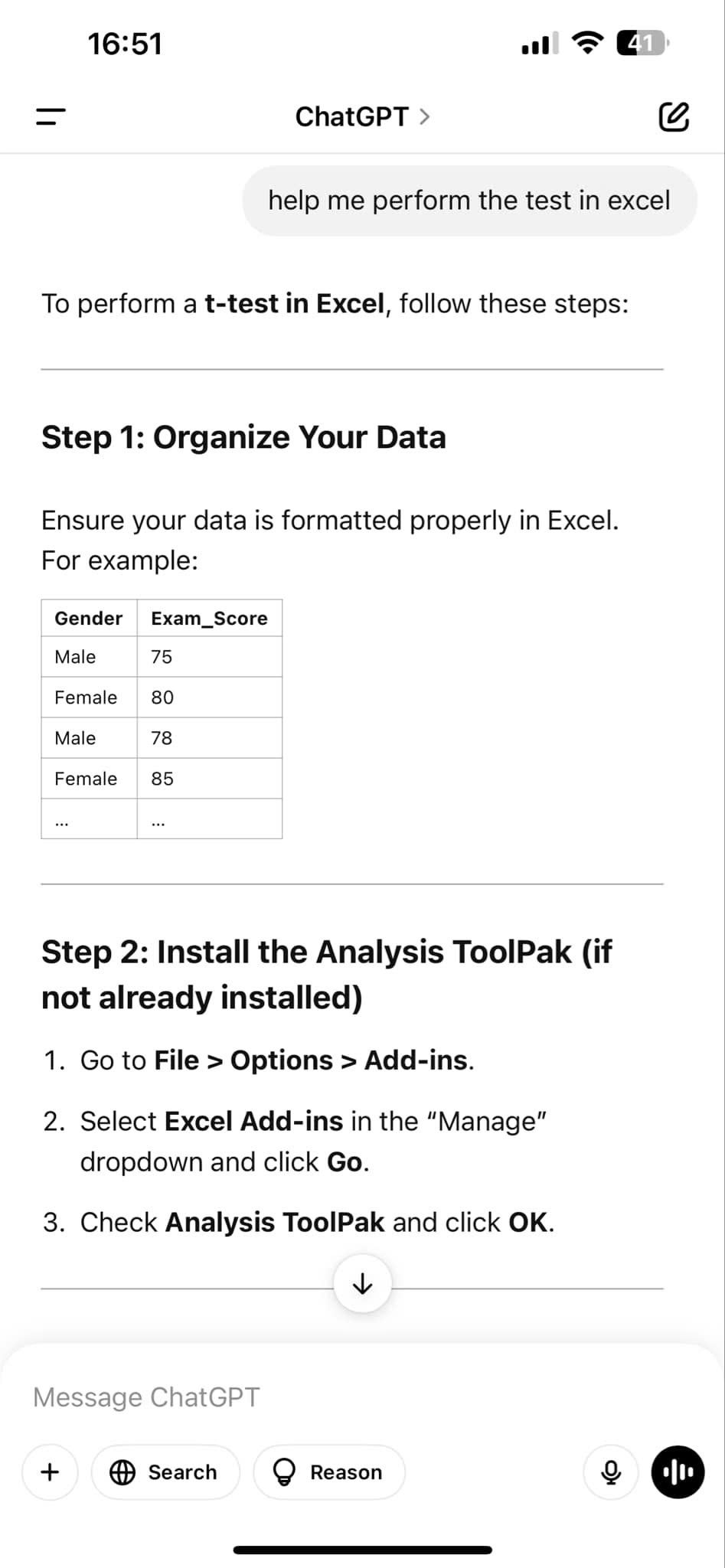725x1568 pixels.
Task: Tap the microphone dictation icon
Action: click(x=610, y=1472)
